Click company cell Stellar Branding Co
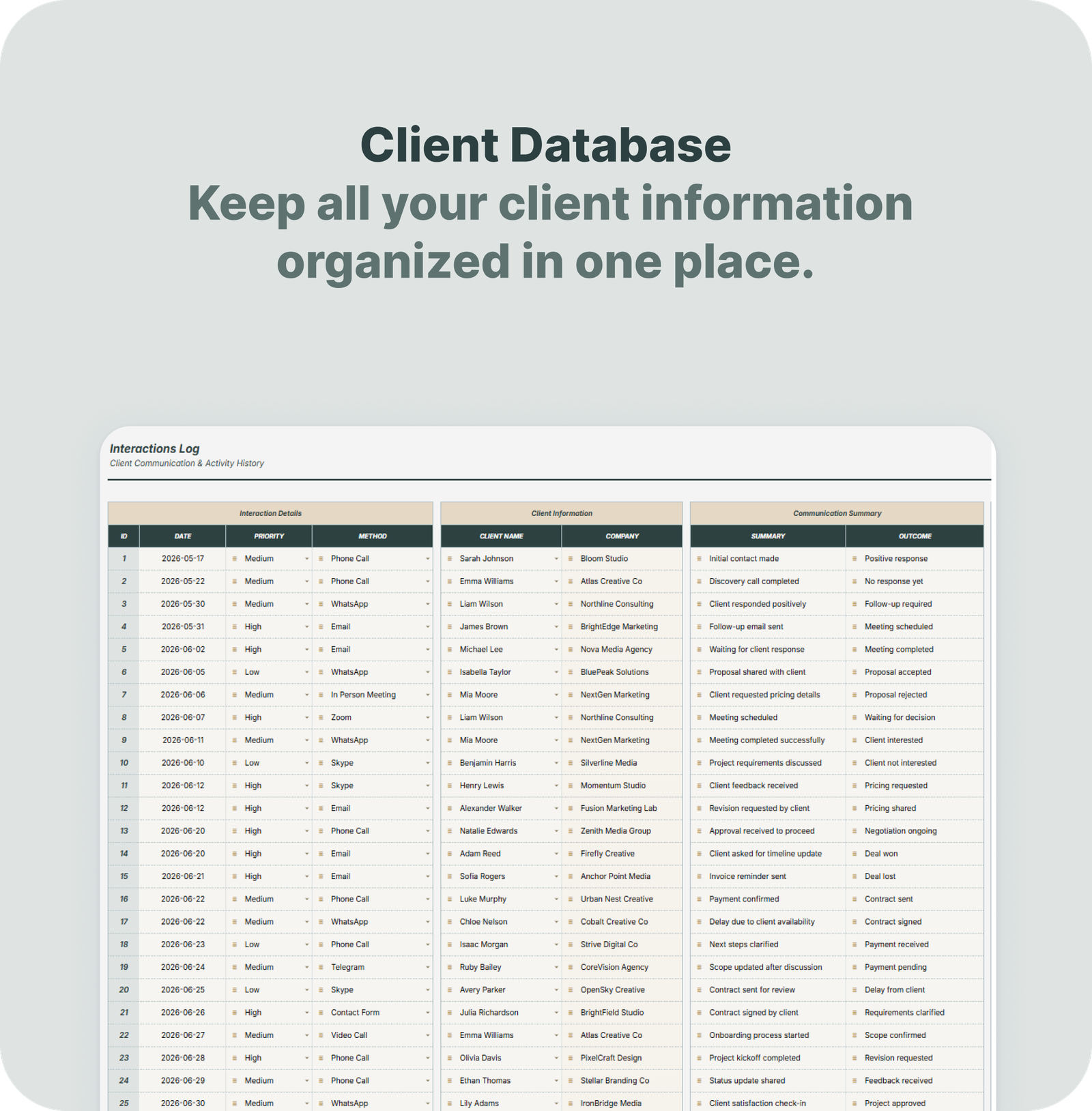Screen dimensions: 1092x1111 coord(622,1080)
